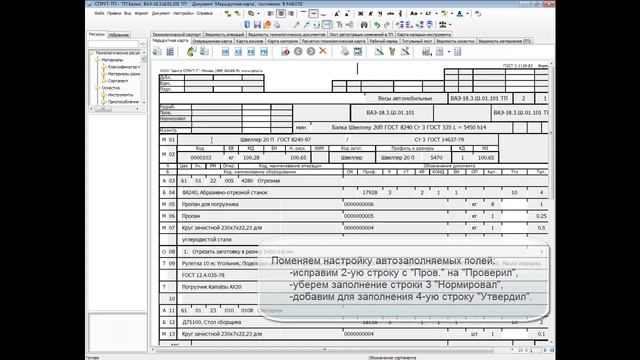Open the Формат menu
The width and height of the screenshot is (640, 360).
coord(142,13)
